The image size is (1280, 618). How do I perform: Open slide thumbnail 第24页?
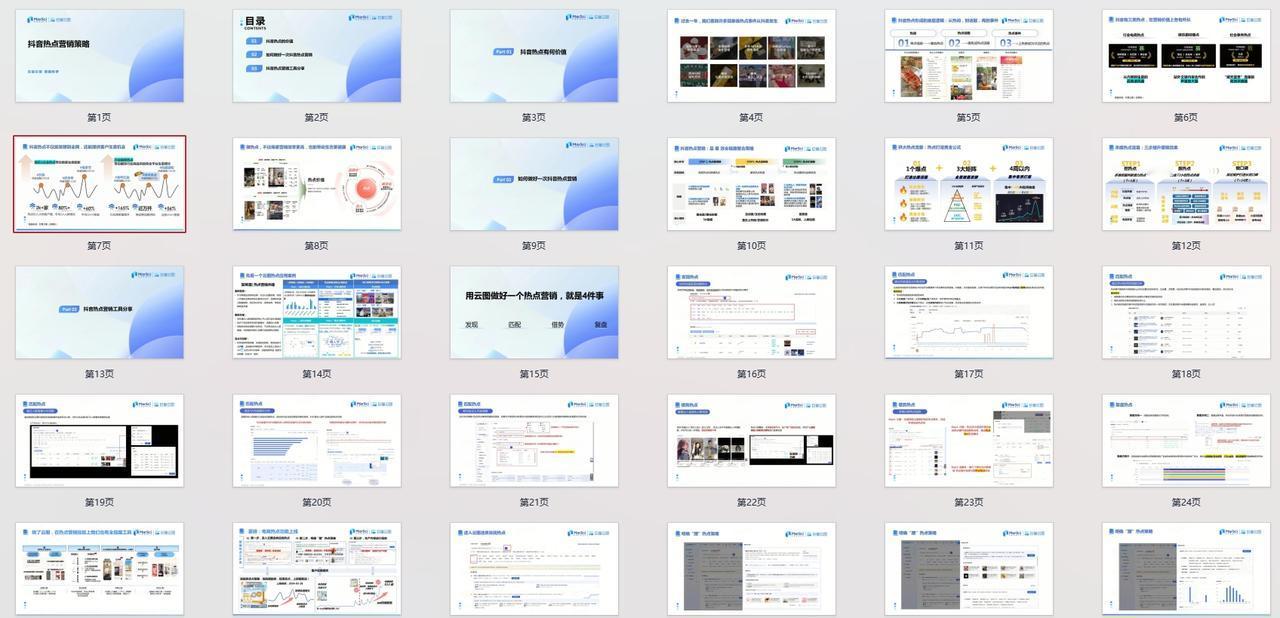point(1186,441)
